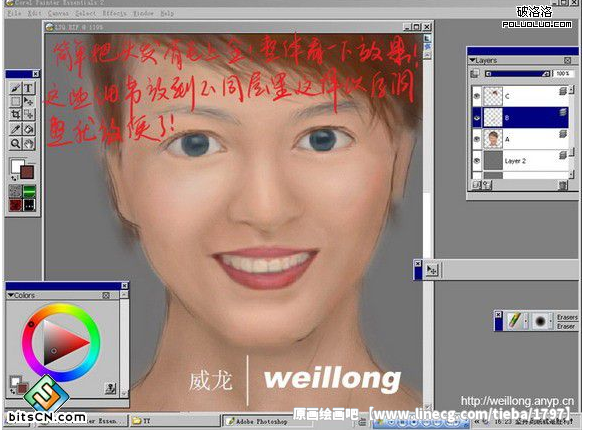Pick the Layer Adjuster tool in the toolbox
Screen dimensions: 611x433
tap(28, 102)
